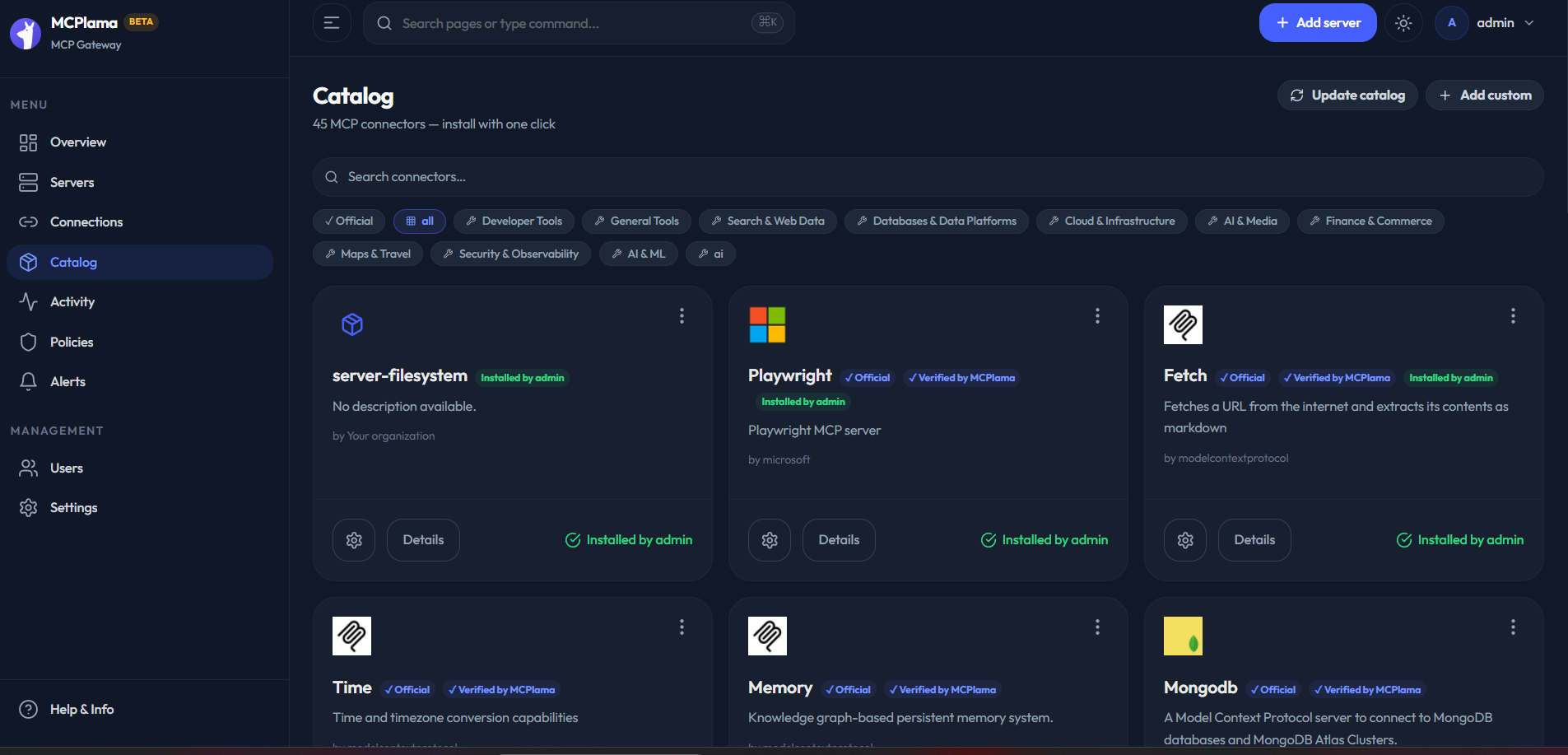This screenshot has width=1568, height=755.
Task: Open the admin user dropdown
Action: 1486,23
